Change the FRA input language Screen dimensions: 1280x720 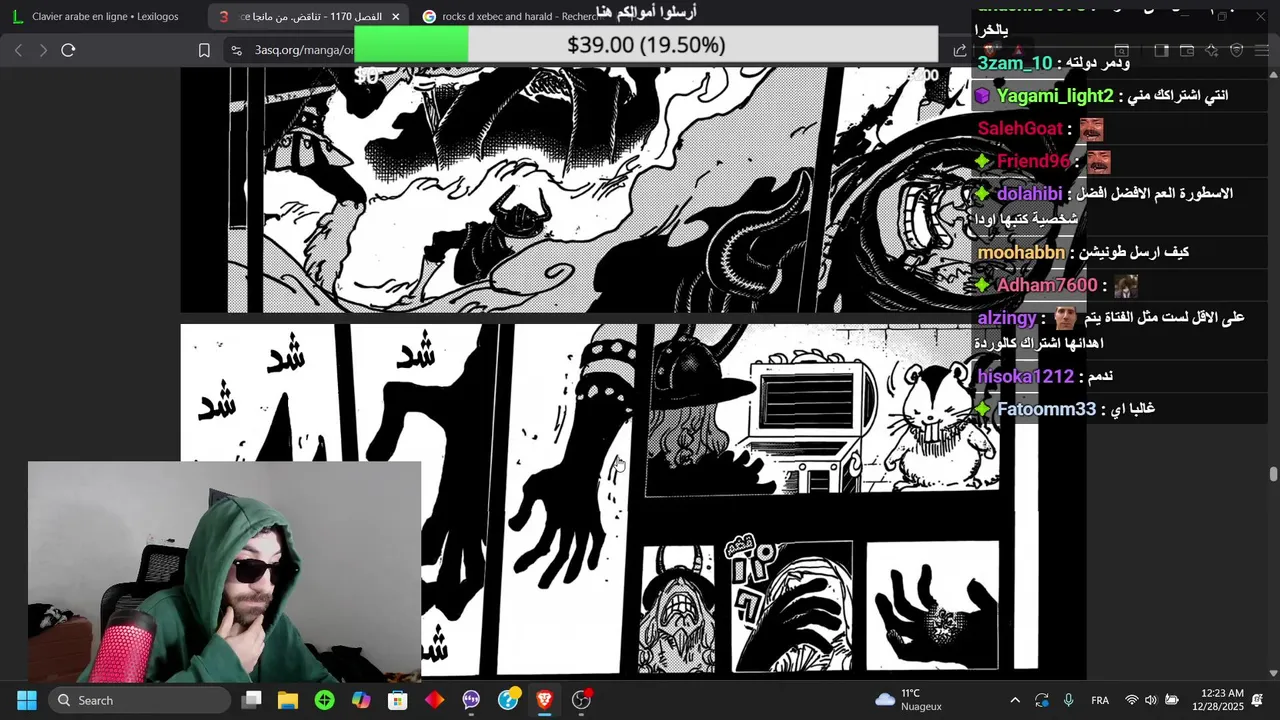(x=1100, y=700)
